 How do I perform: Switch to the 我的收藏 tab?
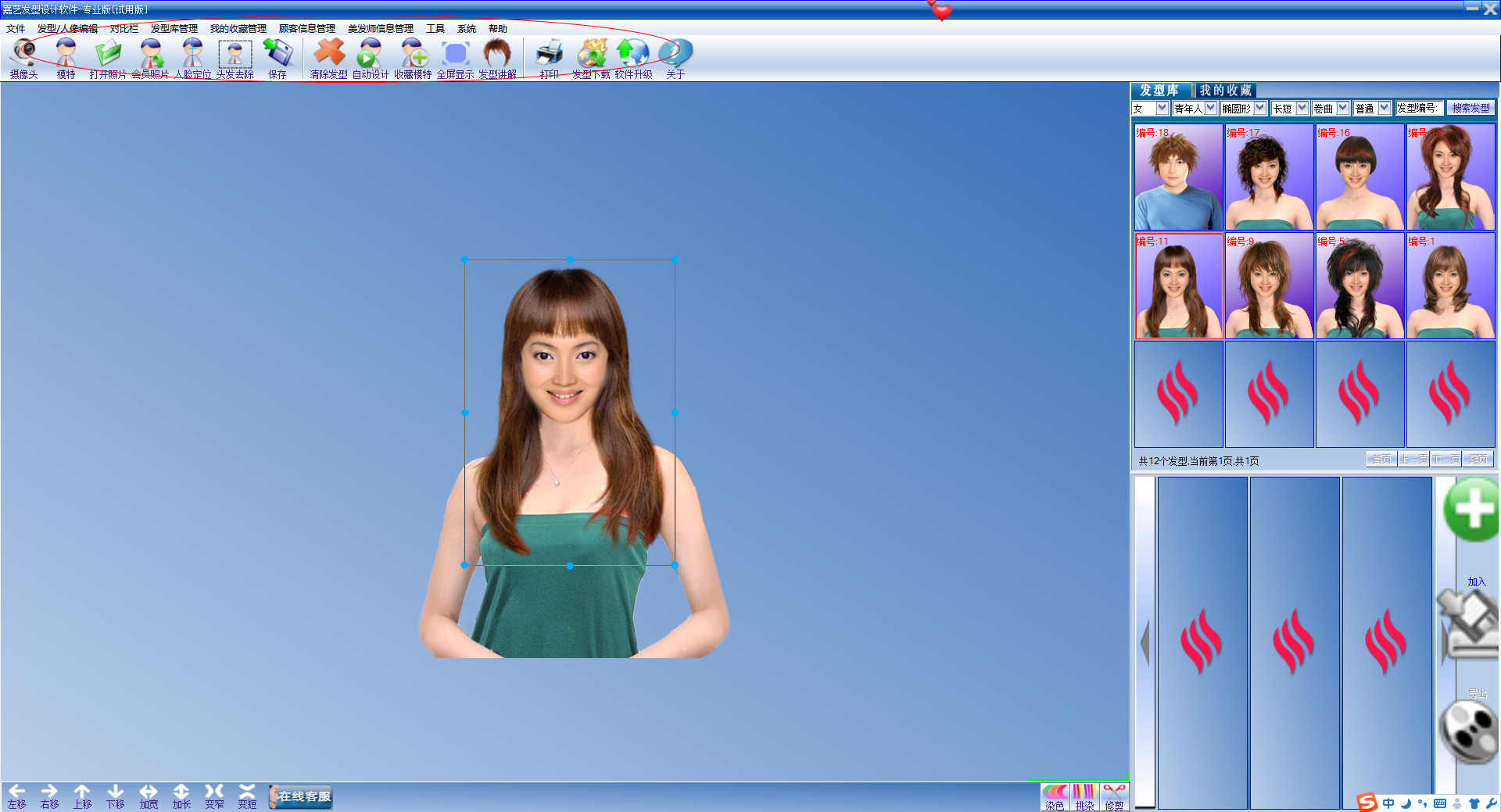point(1226,91)
